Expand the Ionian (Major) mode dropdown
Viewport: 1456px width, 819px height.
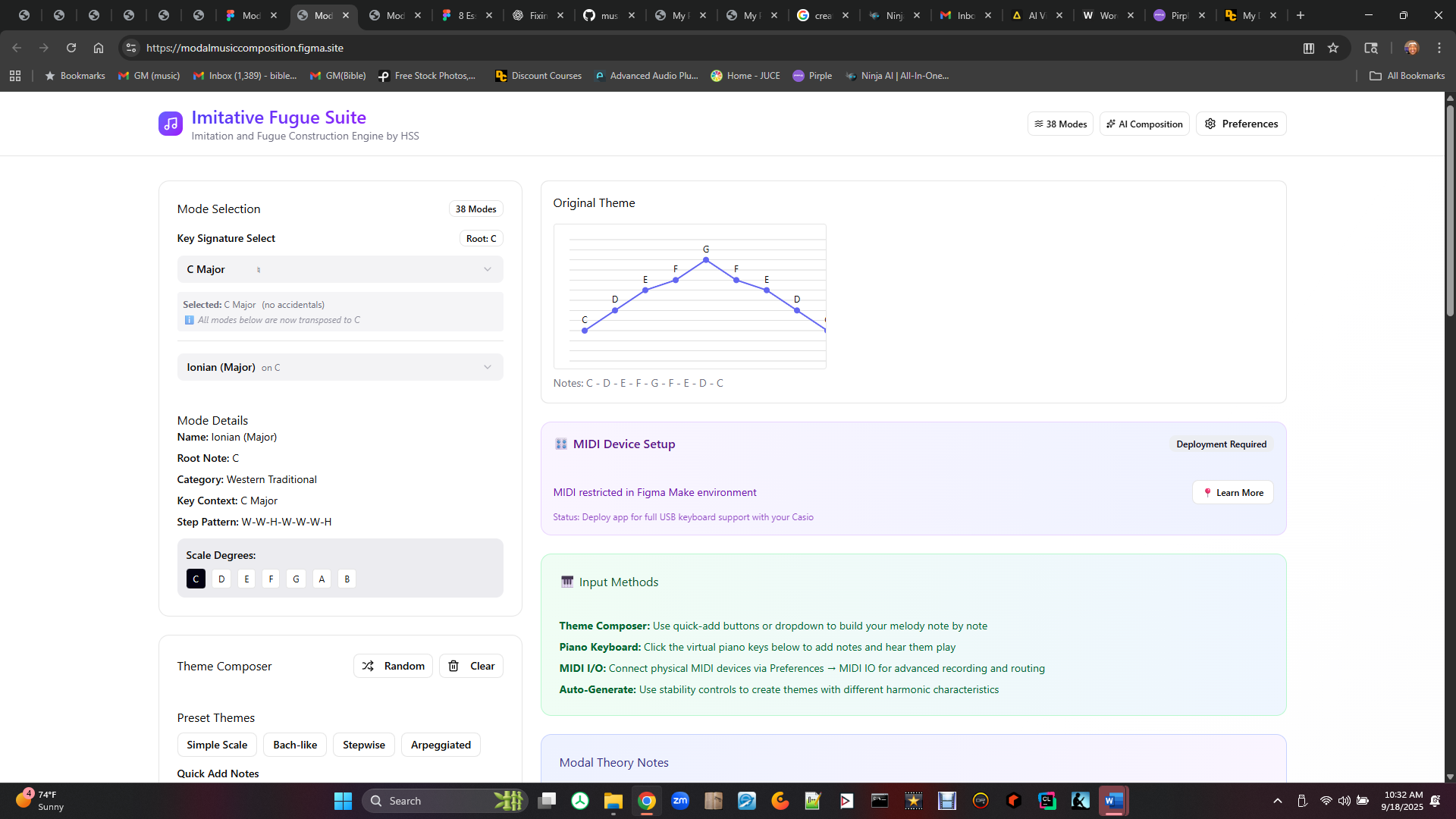[340, 367]
